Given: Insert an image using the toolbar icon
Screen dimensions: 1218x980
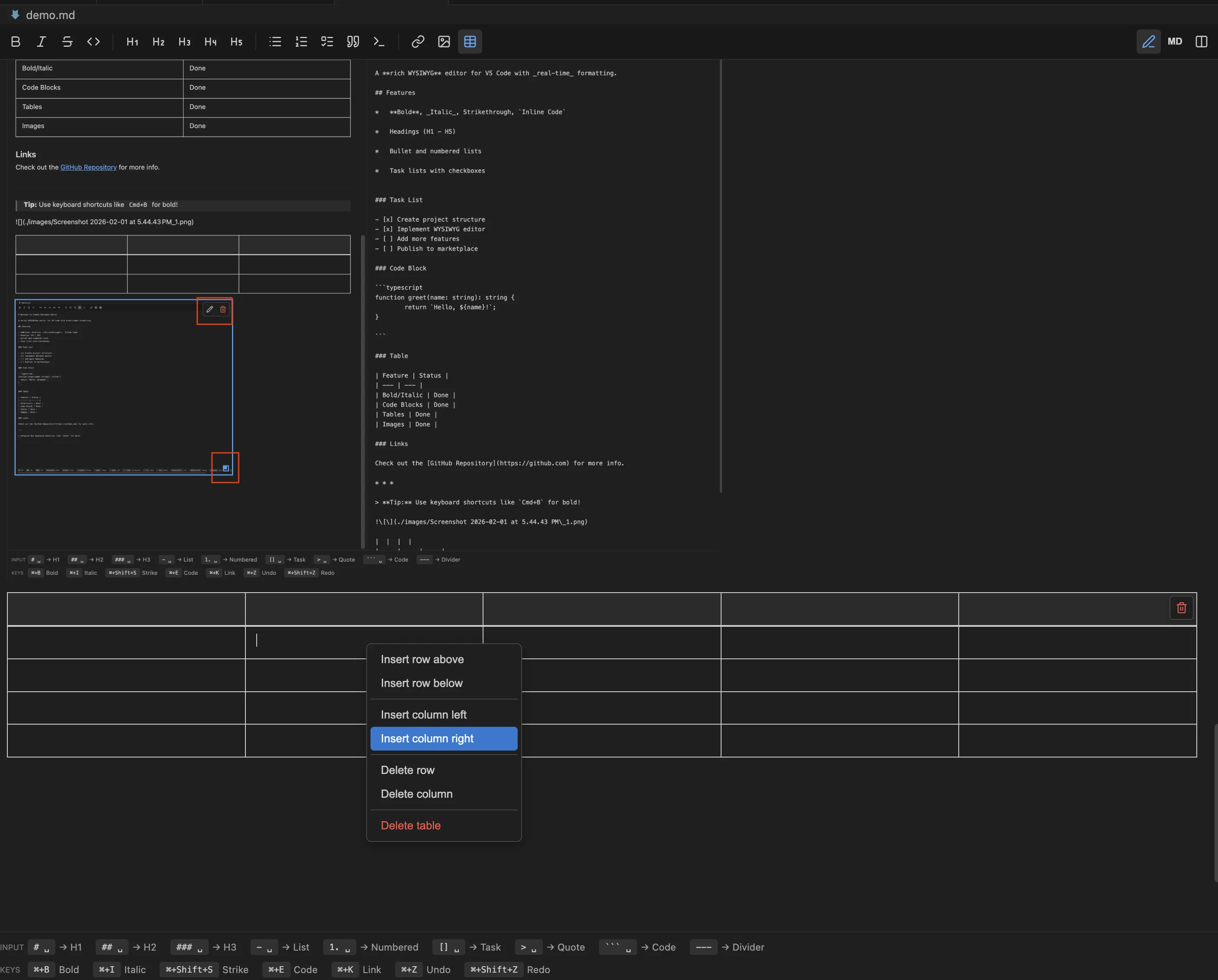Looking at the screenshot, I should click(x=444, y=41).
